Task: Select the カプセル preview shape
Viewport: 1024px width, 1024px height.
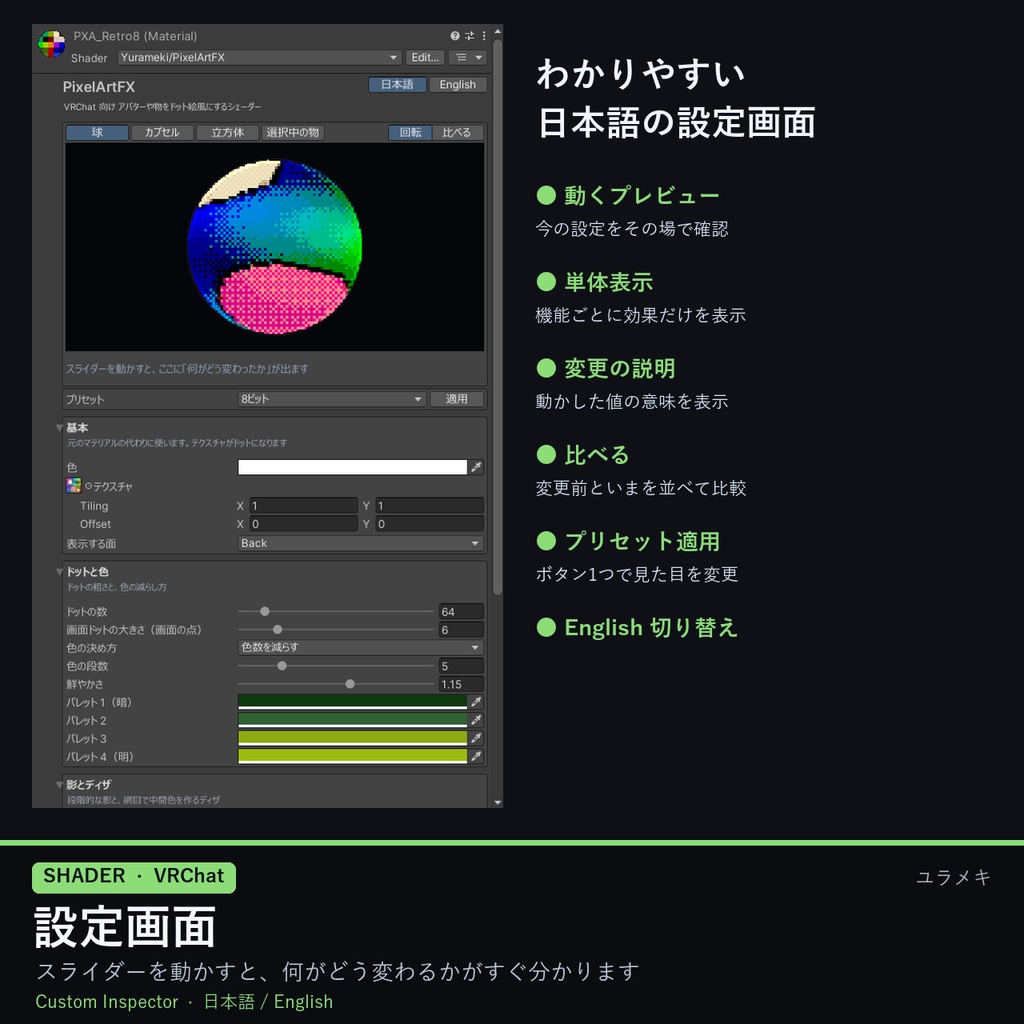Action: pyautogui.click(x=162, y=133)
